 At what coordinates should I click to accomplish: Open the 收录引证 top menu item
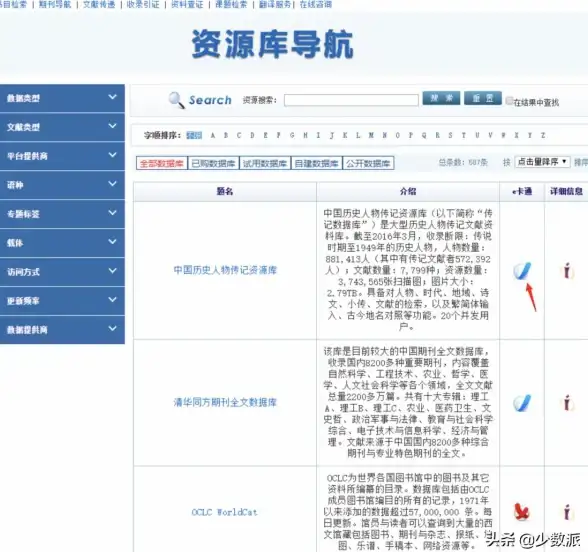[x=143, y=4]
